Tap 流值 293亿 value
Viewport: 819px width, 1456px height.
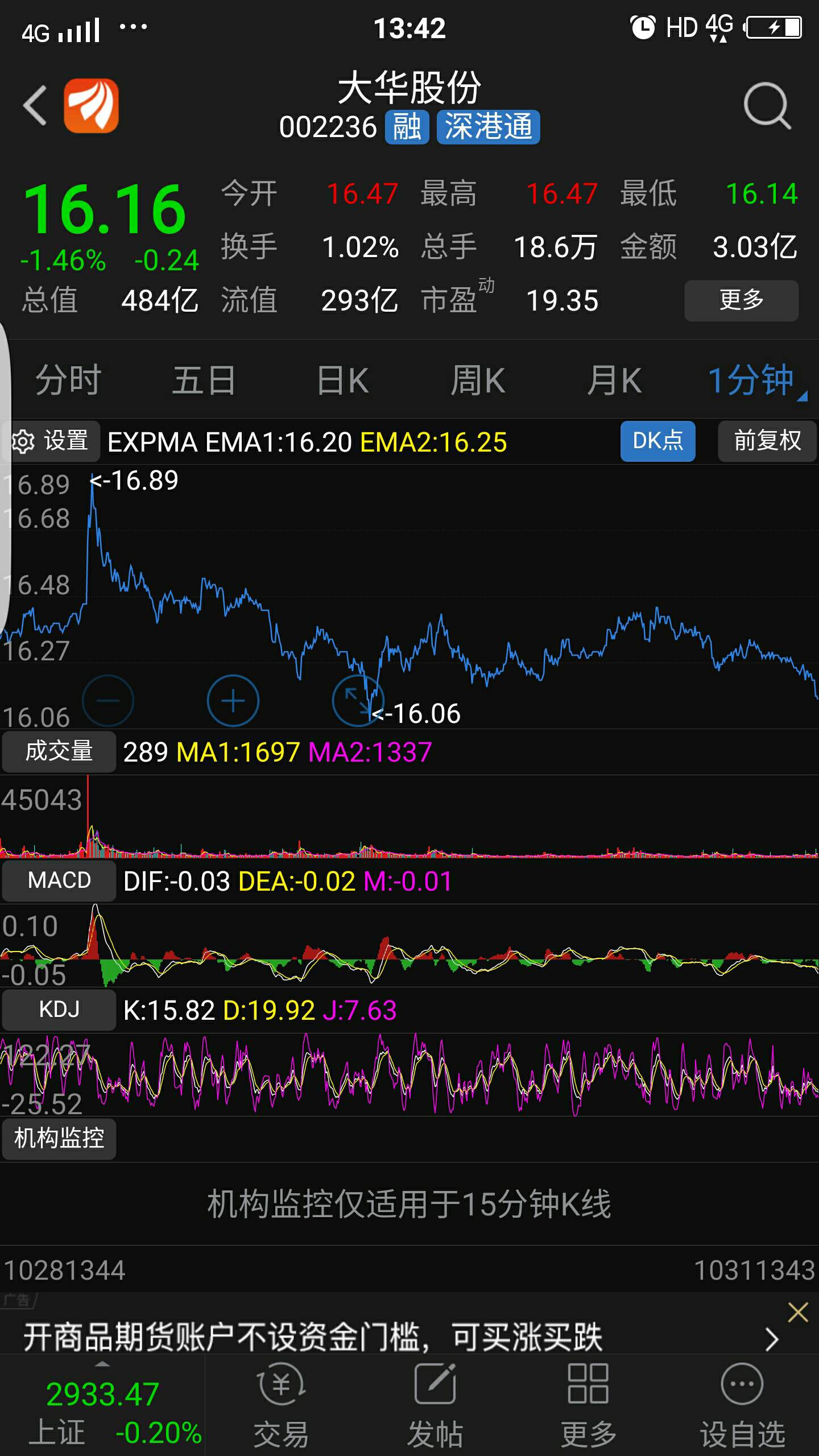359,300
